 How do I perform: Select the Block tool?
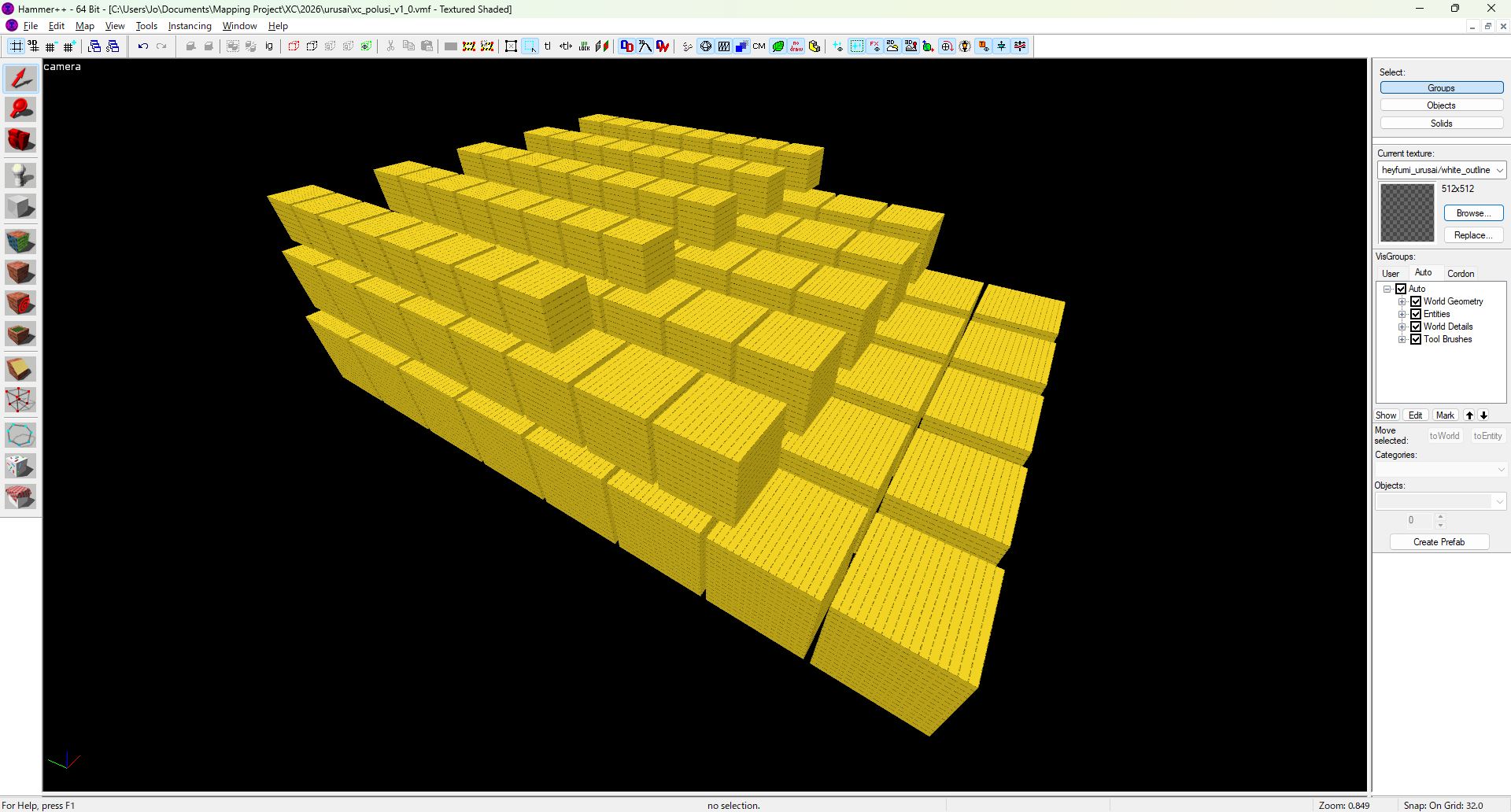[20, 207]
